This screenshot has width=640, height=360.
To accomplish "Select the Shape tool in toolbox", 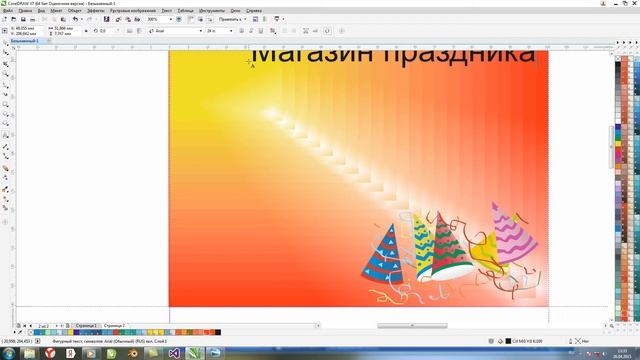I will (x=5, y=53).
